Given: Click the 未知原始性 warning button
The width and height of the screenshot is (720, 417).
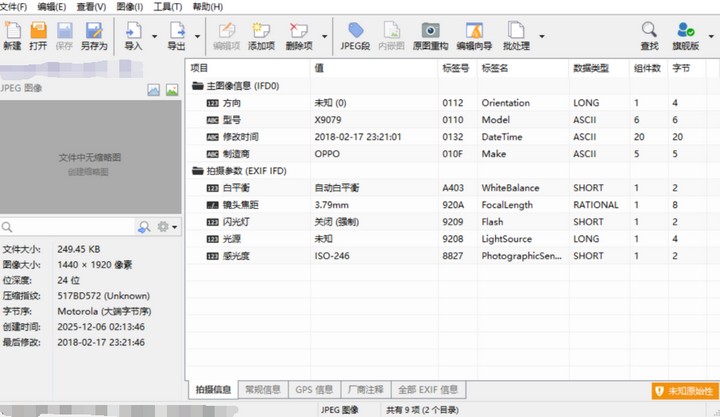Looking at the screenshot, I should pos(683,391).
